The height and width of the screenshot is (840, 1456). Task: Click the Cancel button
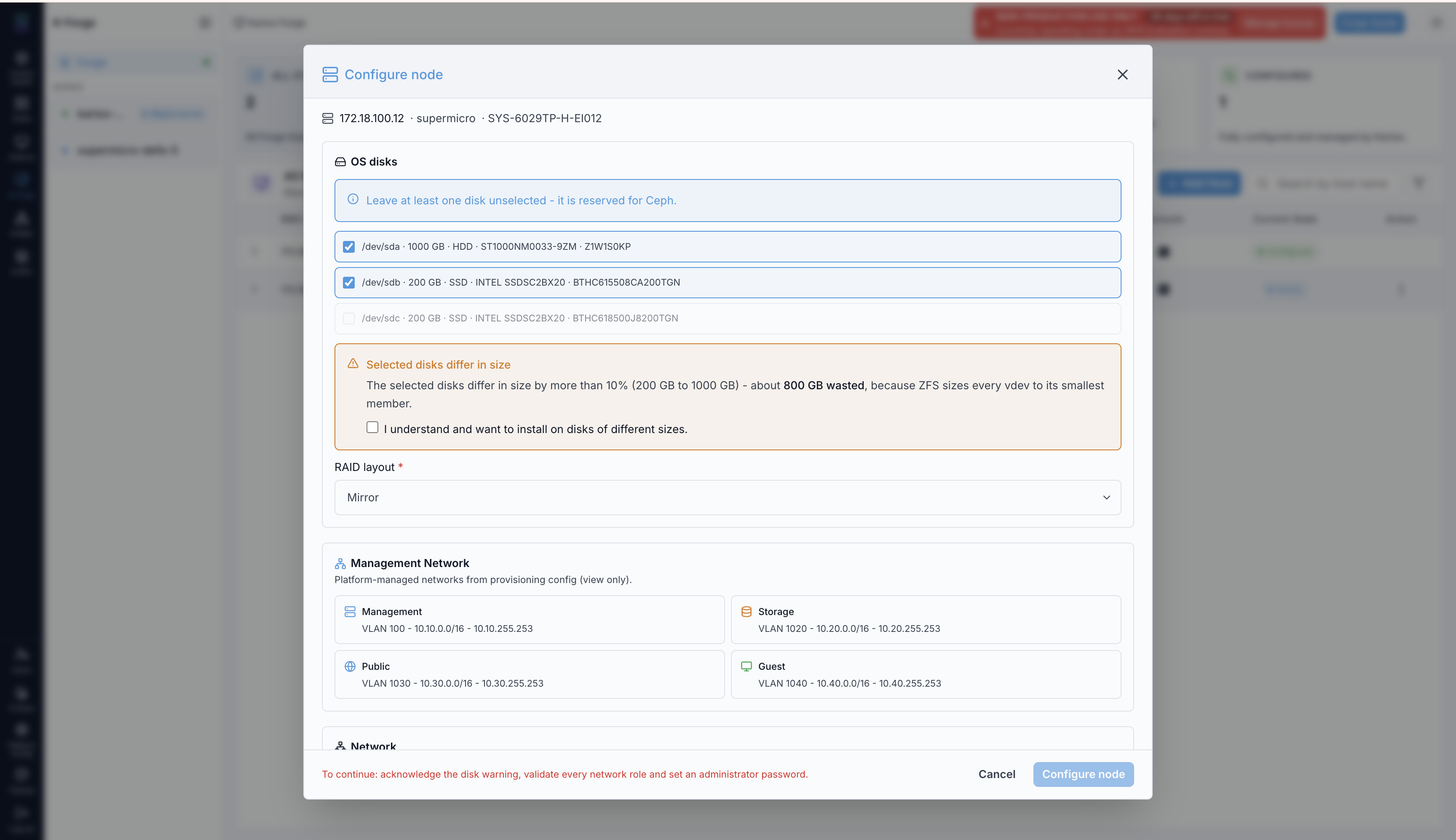click(x=997, y=774)
